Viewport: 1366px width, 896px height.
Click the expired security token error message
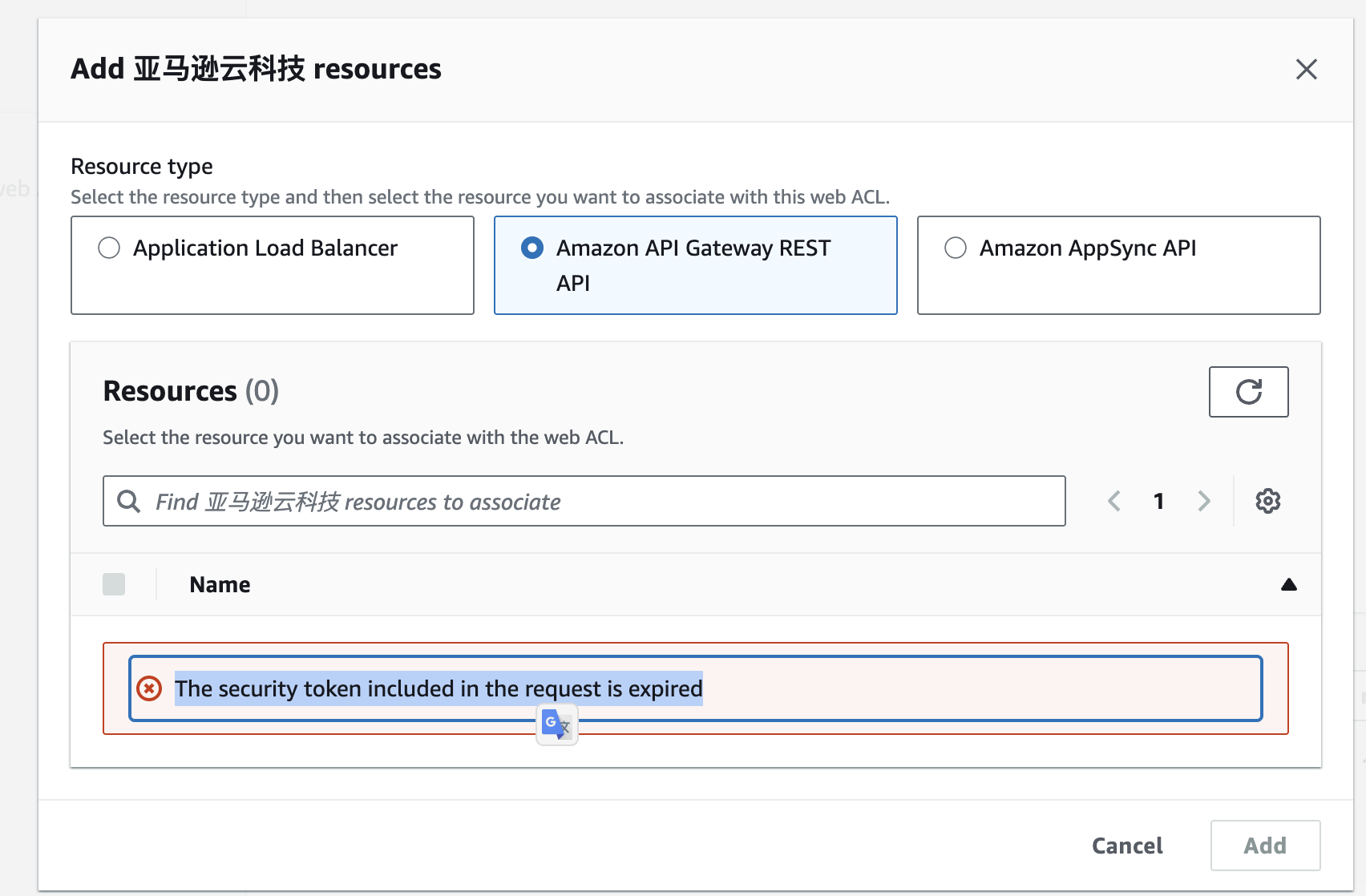pos(438,688)
